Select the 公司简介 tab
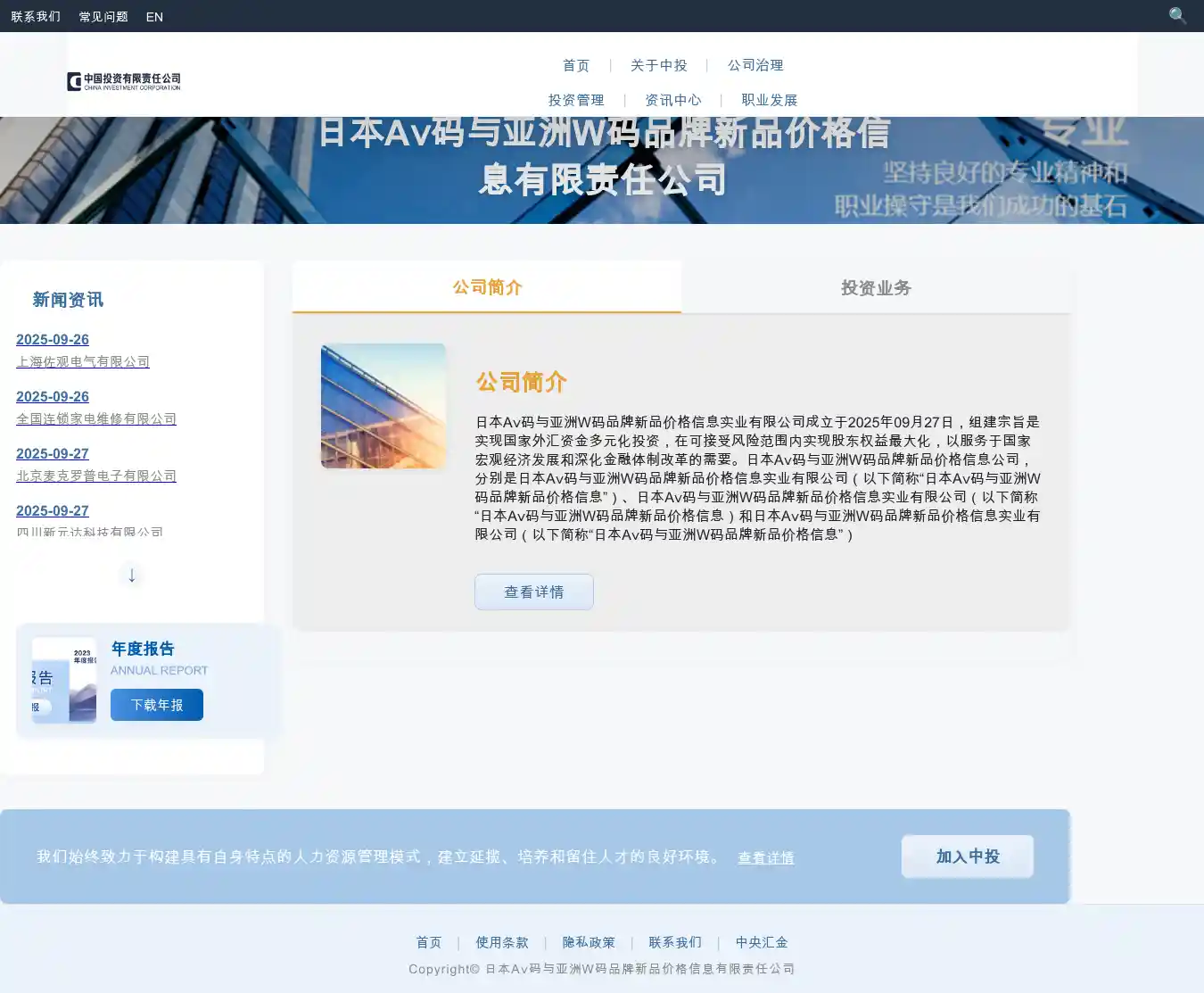Screen dimensions: 1204x993 click(x=487, y=287)
